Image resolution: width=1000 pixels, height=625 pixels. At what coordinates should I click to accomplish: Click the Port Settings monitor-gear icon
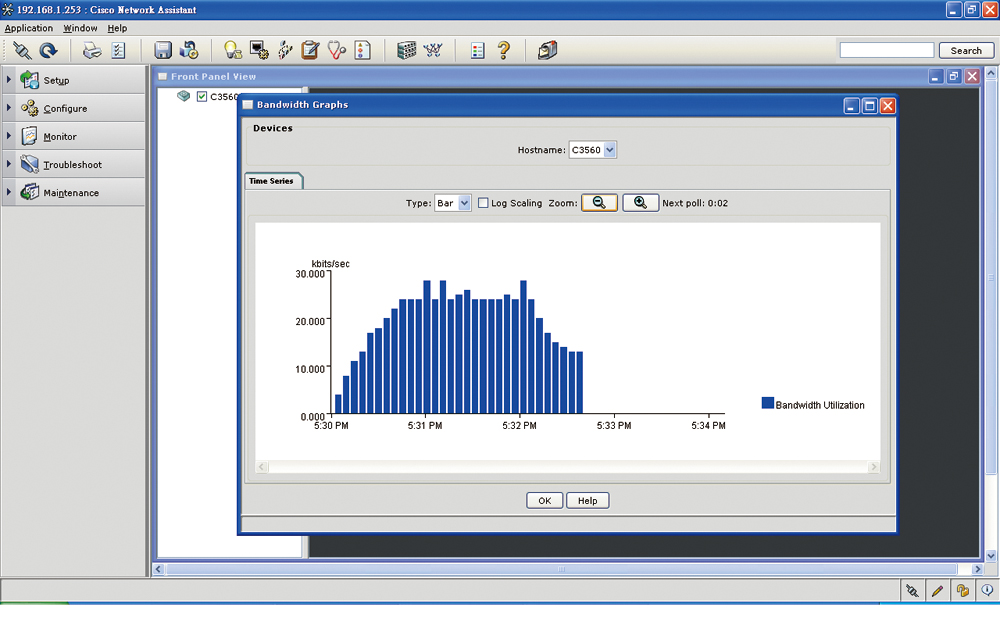pyautogui.click(x=259, y=50)
